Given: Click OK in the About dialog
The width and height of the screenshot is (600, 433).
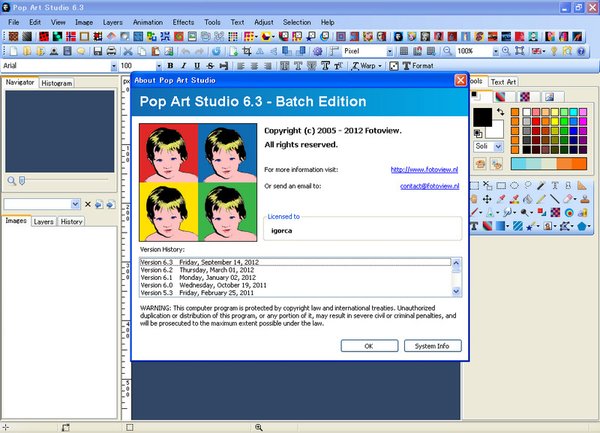Looking at the screenshot, I should pyautogui.click(x=368, y=346).
